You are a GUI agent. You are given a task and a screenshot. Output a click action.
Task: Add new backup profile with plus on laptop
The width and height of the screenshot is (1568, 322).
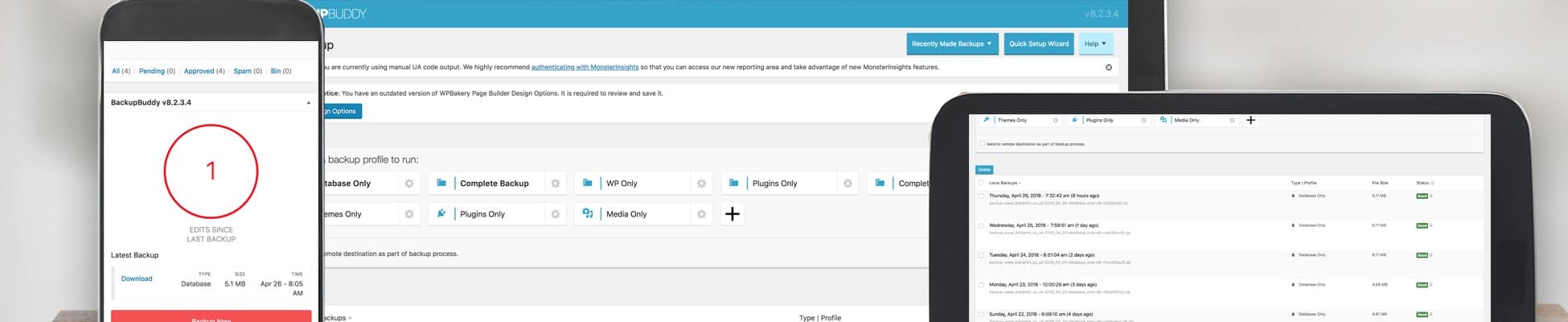click(732, 214)
